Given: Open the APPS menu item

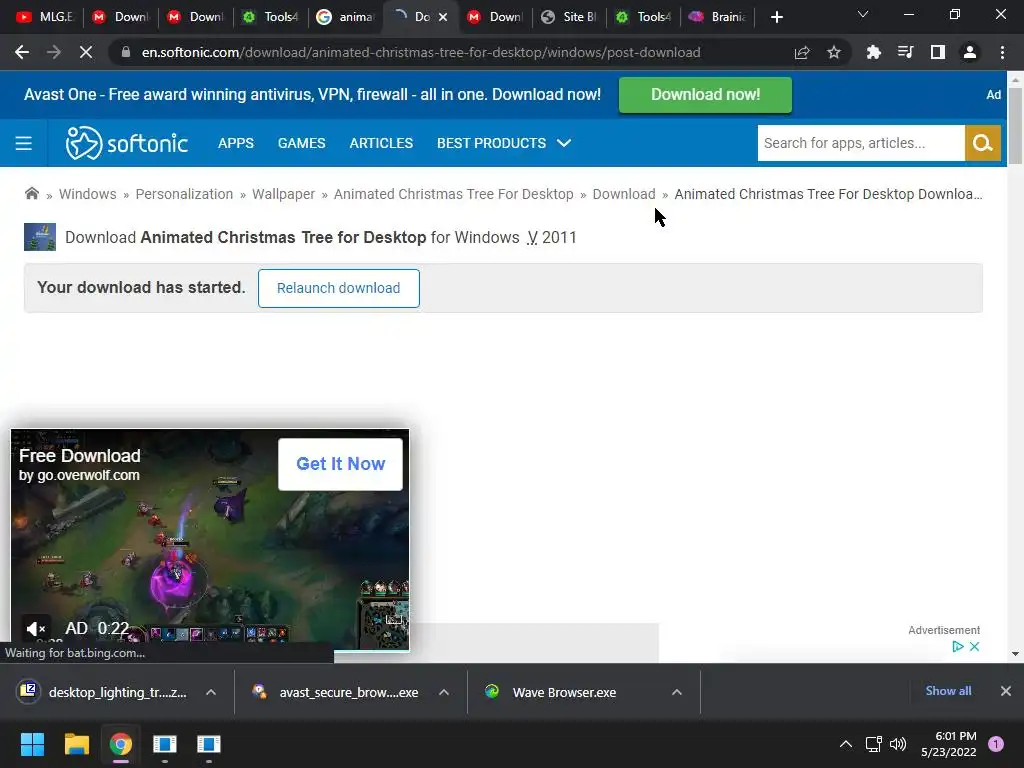Looking at the screenshot, I should (x=236, y=143).
